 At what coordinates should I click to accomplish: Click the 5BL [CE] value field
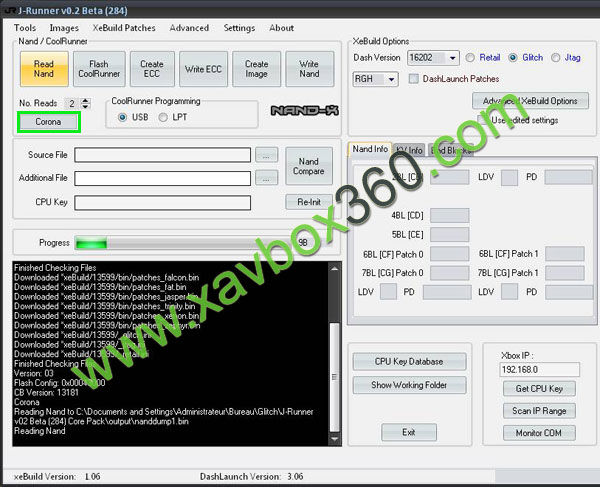click(450, 235)
